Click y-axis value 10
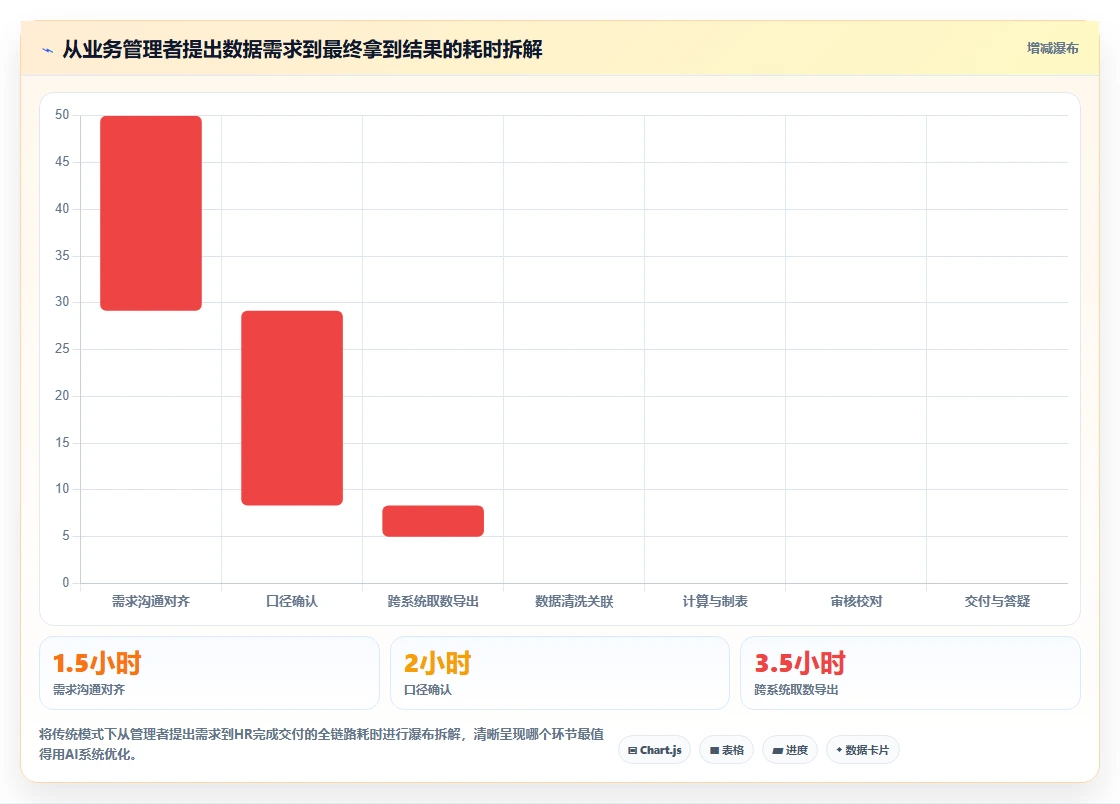The width and height of the screenshot is (1120, 804). [x=62, y=489]
